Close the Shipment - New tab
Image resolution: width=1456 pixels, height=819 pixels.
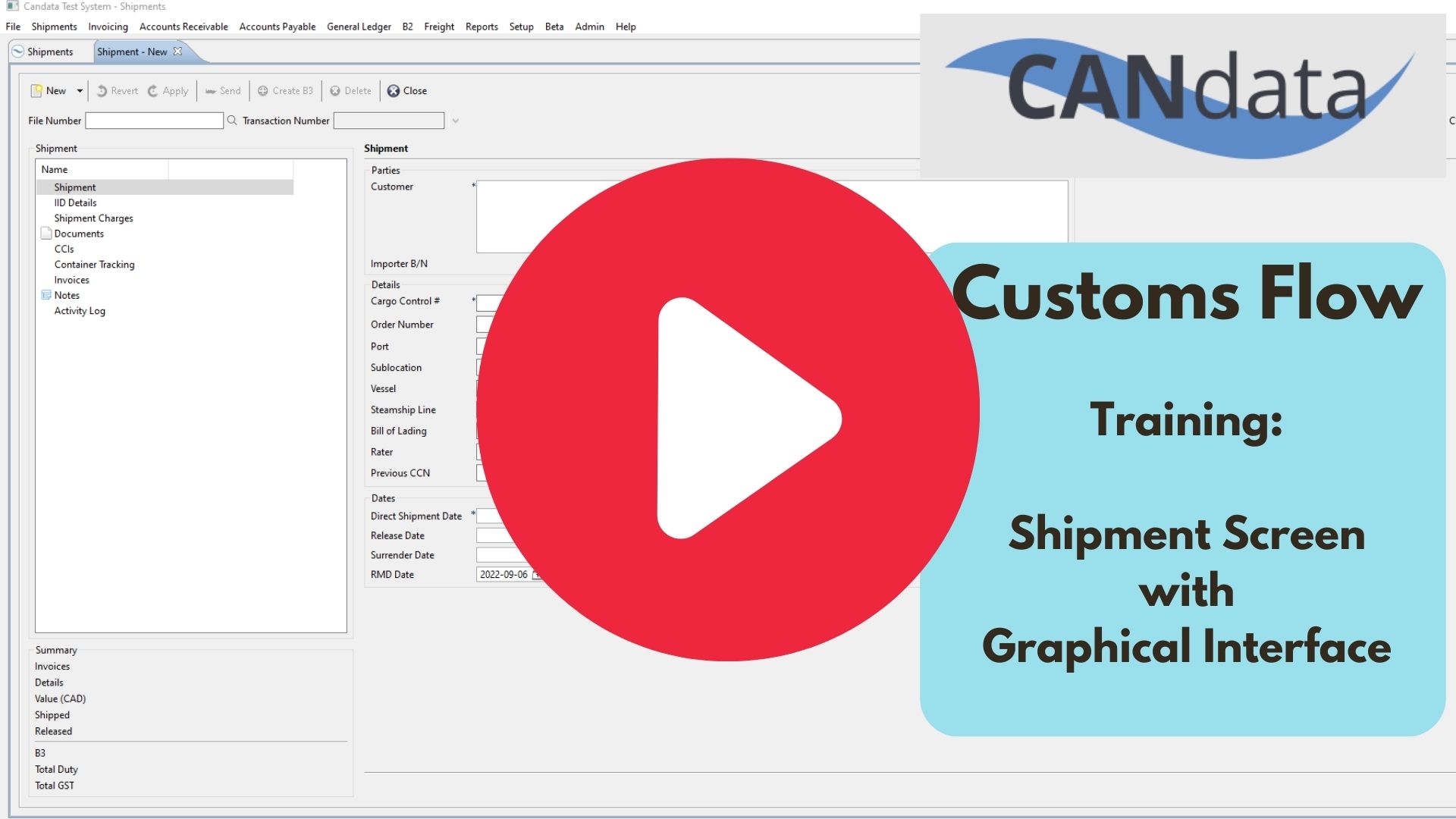[x=178, y=52]
